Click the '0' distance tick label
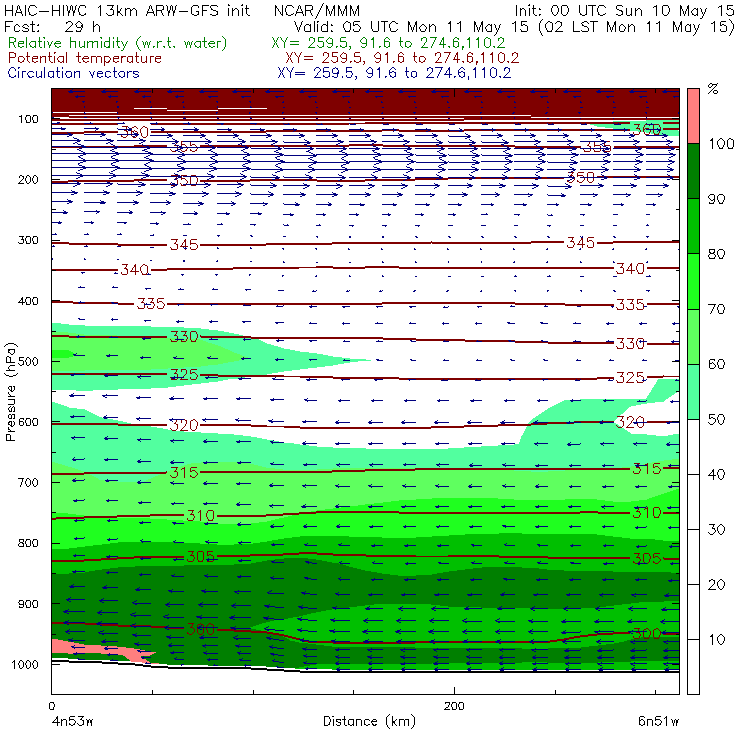Image resolution: width=740 pixels, height=740 pixels. [52, 706]
